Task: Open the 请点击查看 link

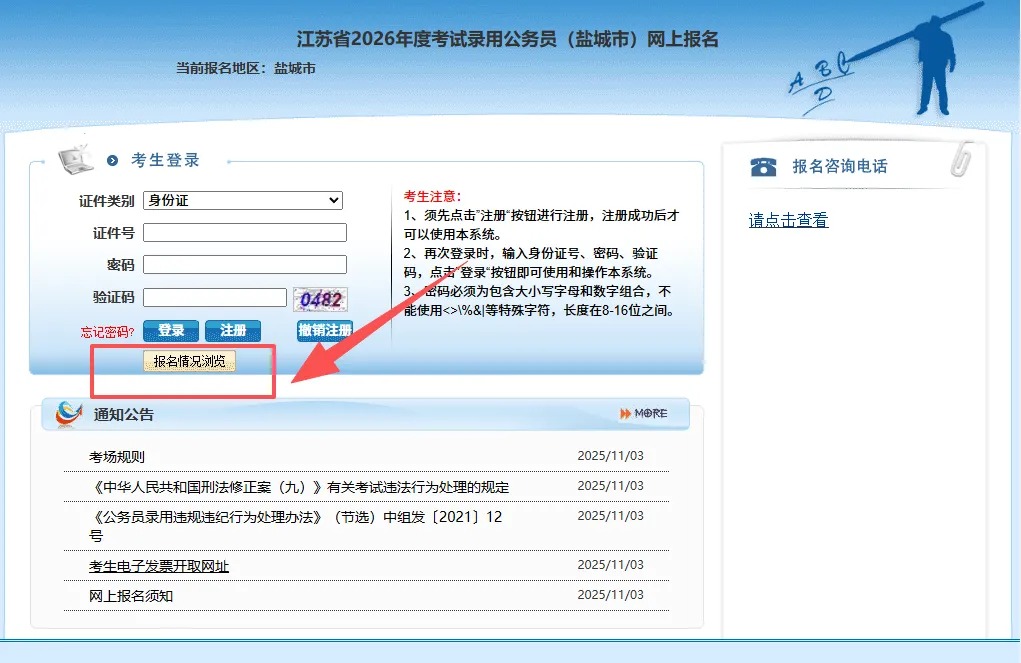Action: coord(788,221)
